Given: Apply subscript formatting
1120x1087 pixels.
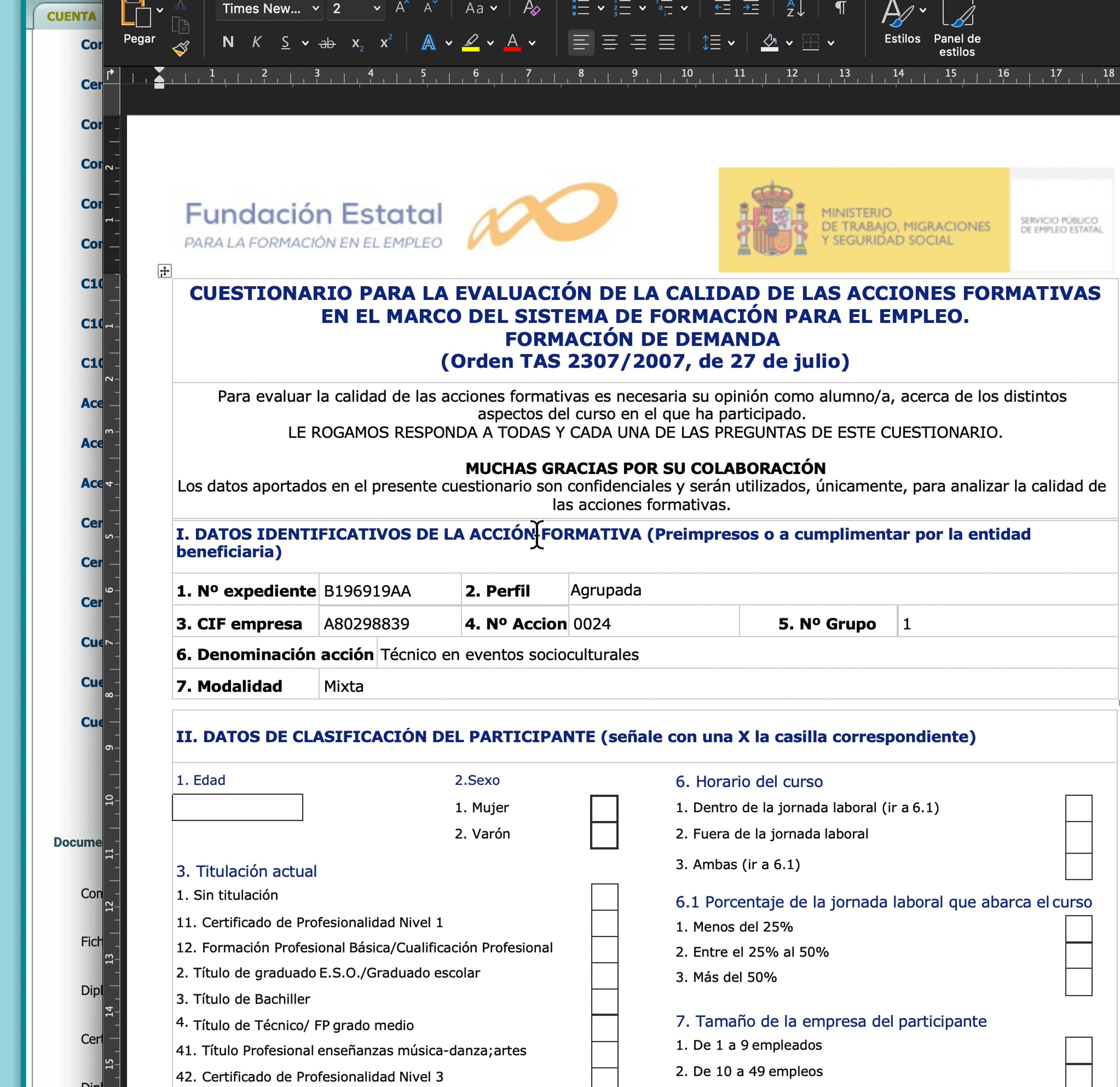Looking at the screenshot, I should click(357, 43).
